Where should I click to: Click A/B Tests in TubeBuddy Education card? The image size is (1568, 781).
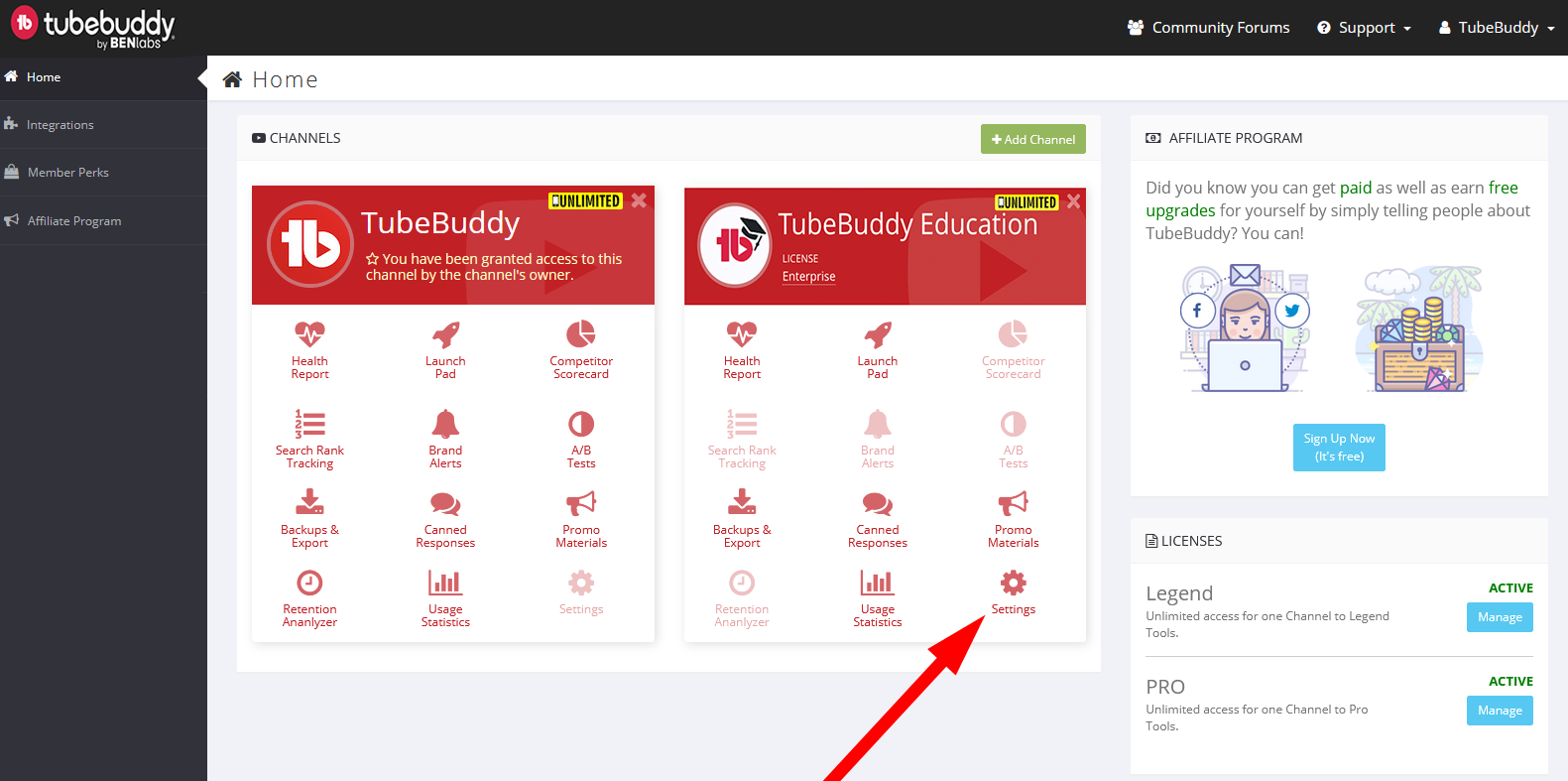click(1014, 440)
